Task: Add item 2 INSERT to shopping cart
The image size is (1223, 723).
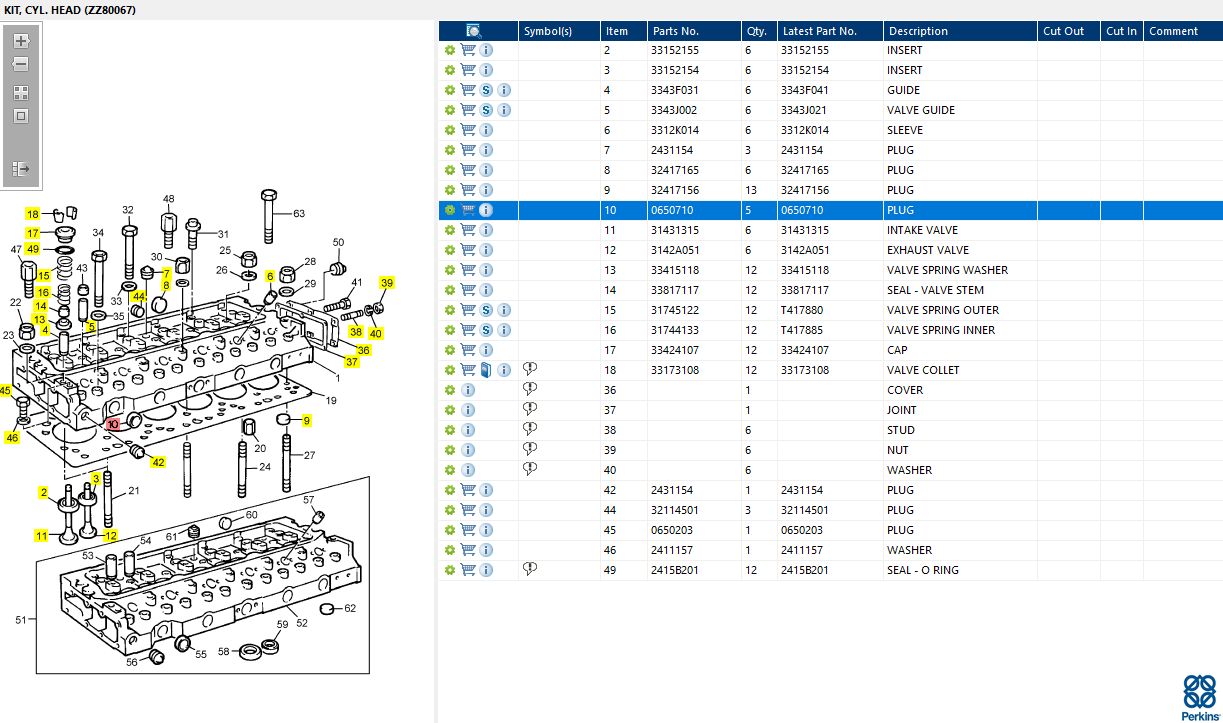Action: [x=468, y=50]
